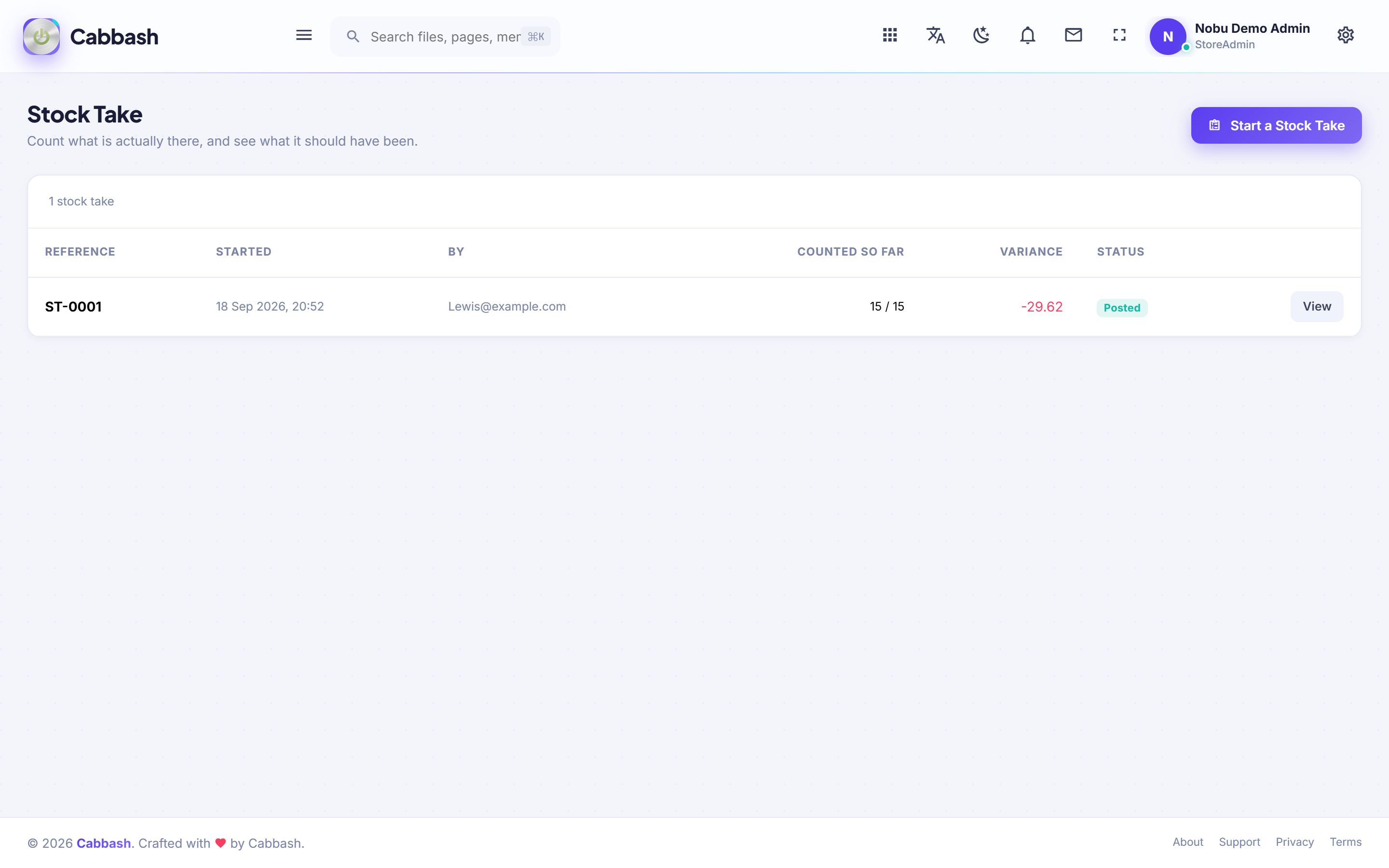1389x868 pixels.
Task: Click the By column header
Action: point(456,251)
